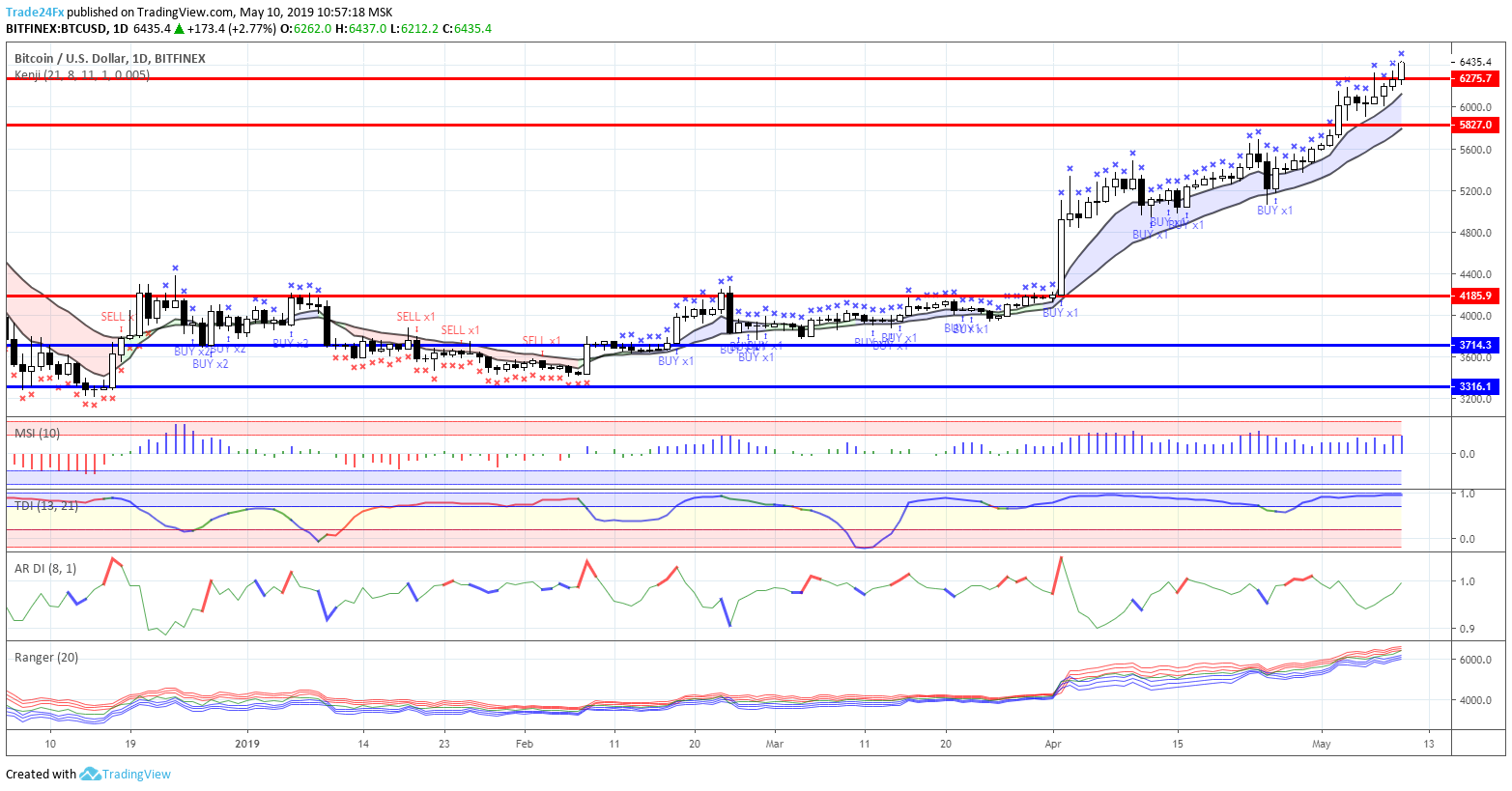Open the Kenji indicator label
1512x791 pixels.
click(x=82, y=74)
